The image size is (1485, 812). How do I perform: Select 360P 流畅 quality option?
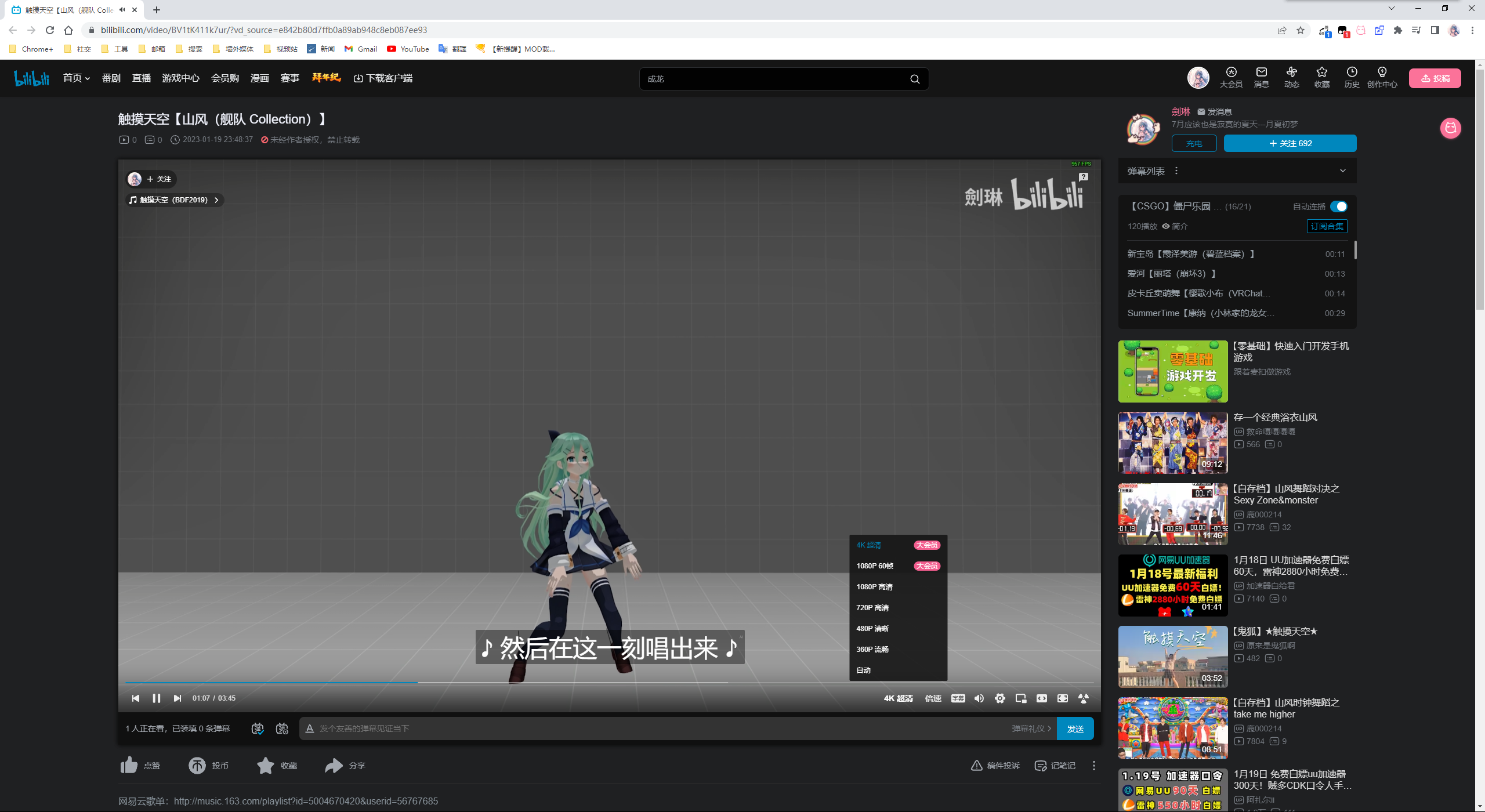coord(898,650)
